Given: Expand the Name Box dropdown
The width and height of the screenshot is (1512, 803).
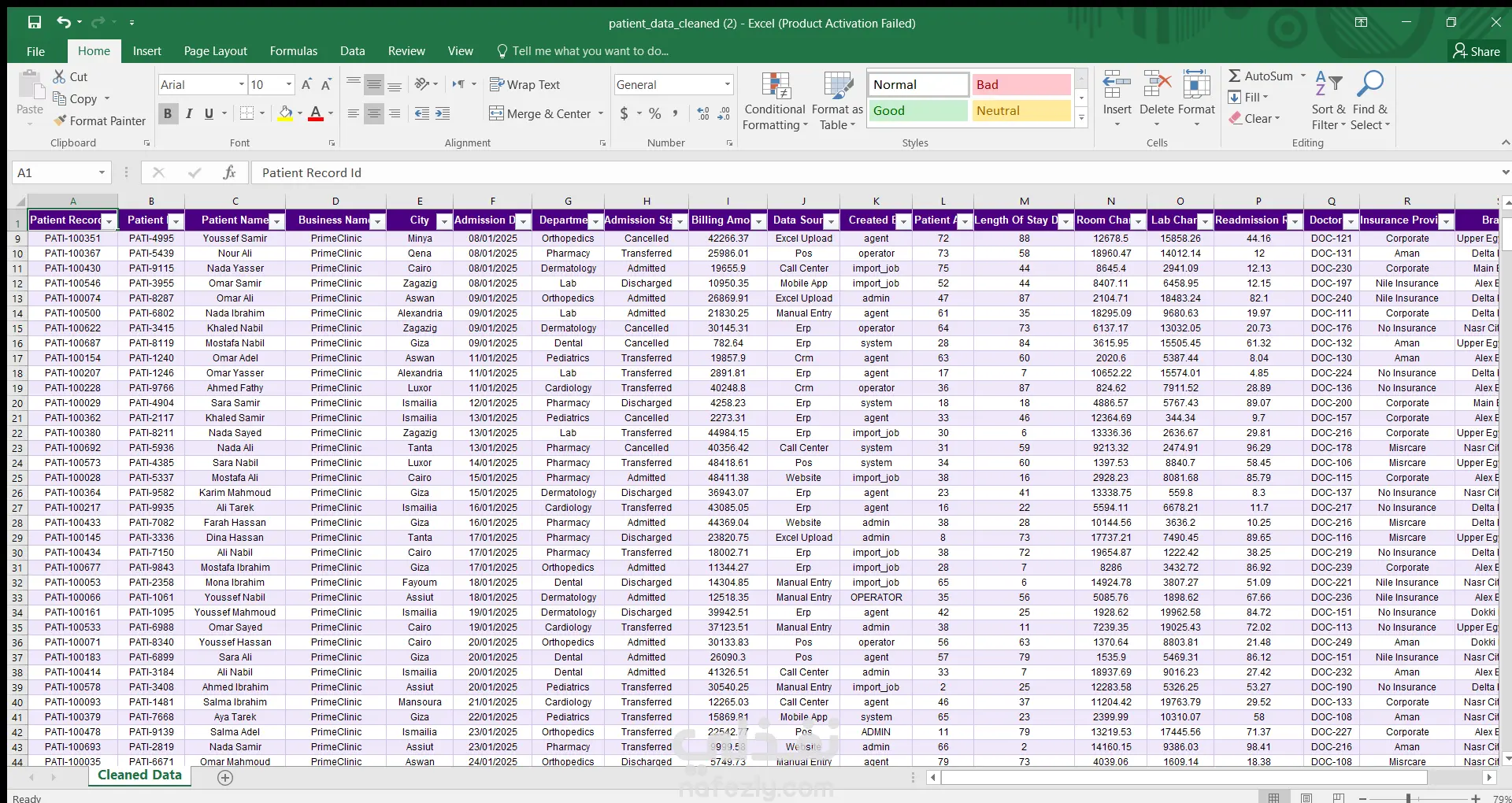Looking at the screenshot, I should pyautogui.click(x=102, y=172).
